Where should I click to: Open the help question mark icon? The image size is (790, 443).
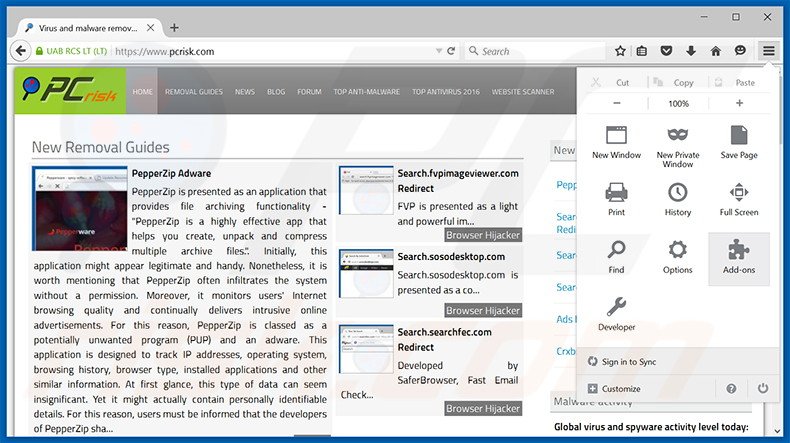(731, 389)
